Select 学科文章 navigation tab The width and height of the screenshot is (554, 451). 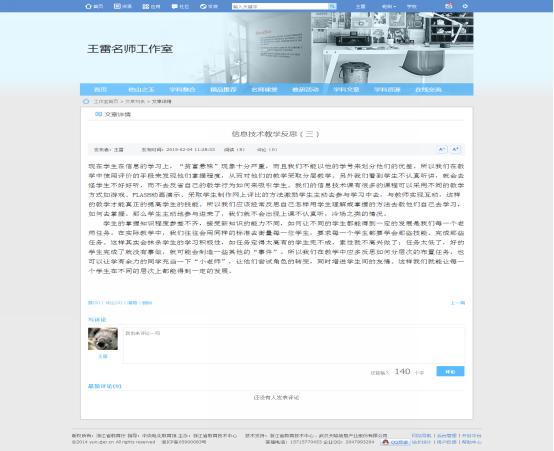(346, 89)
